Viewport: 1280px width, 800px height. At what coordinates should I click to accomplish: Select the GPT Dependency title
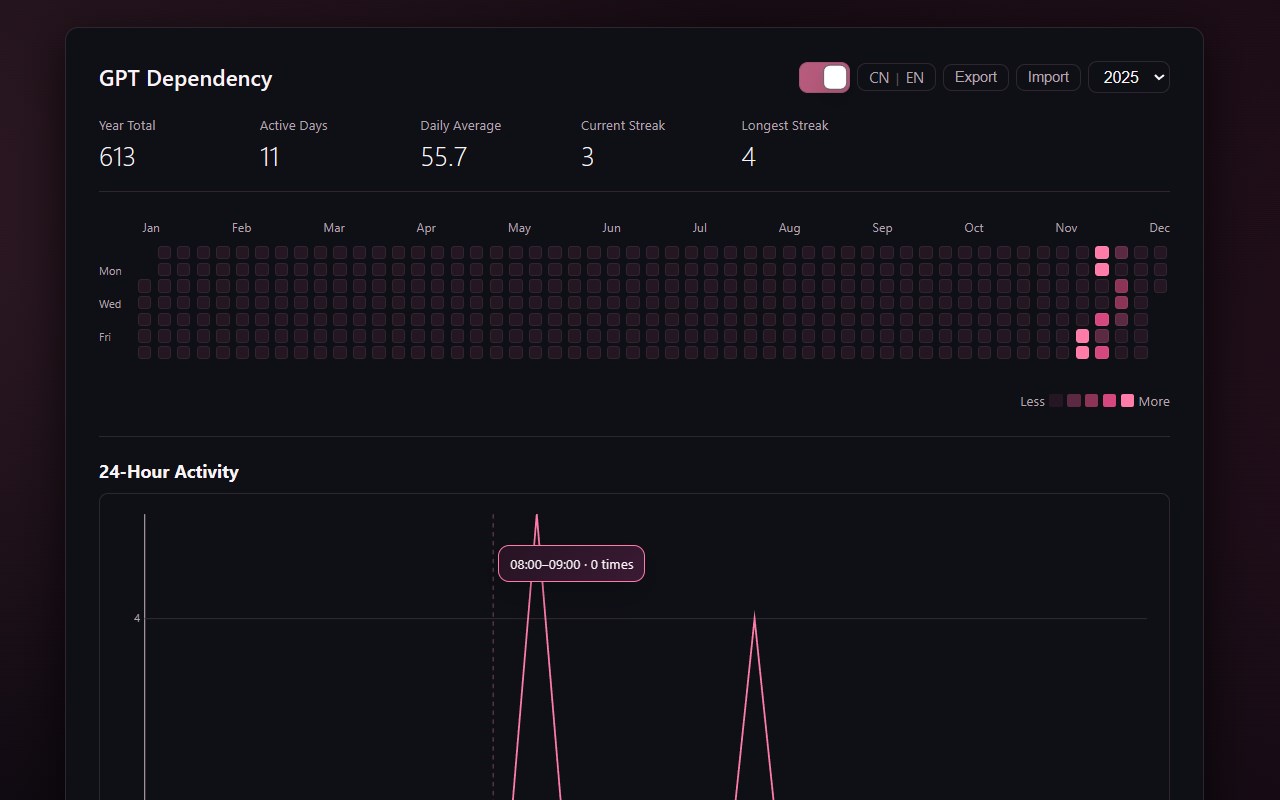tap(185, 78)
